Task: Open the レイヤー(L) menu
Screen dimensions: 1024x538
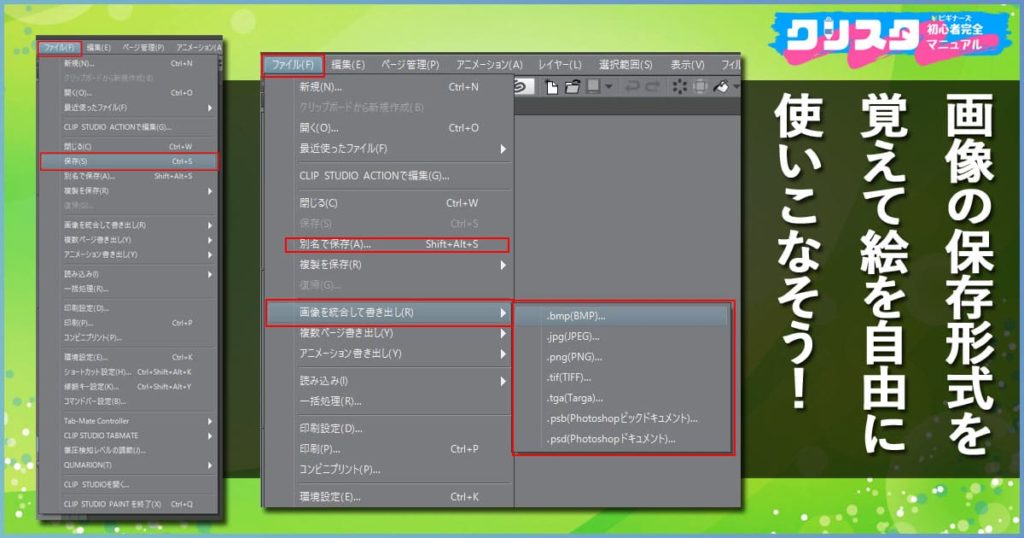Action: (x=560, y=65)
